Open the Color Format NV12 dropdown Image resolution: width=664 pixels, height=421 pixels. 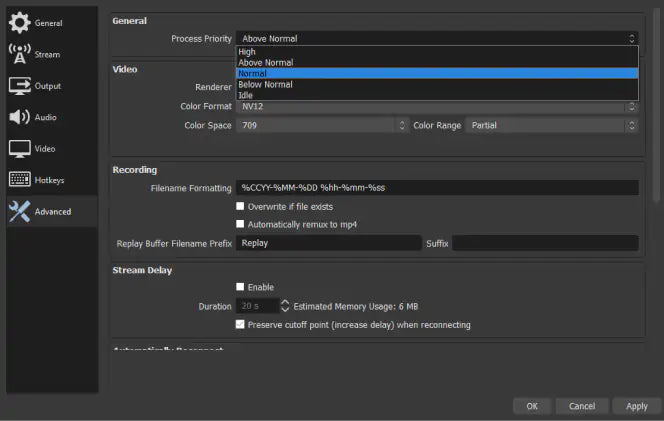tap(436, 106)
